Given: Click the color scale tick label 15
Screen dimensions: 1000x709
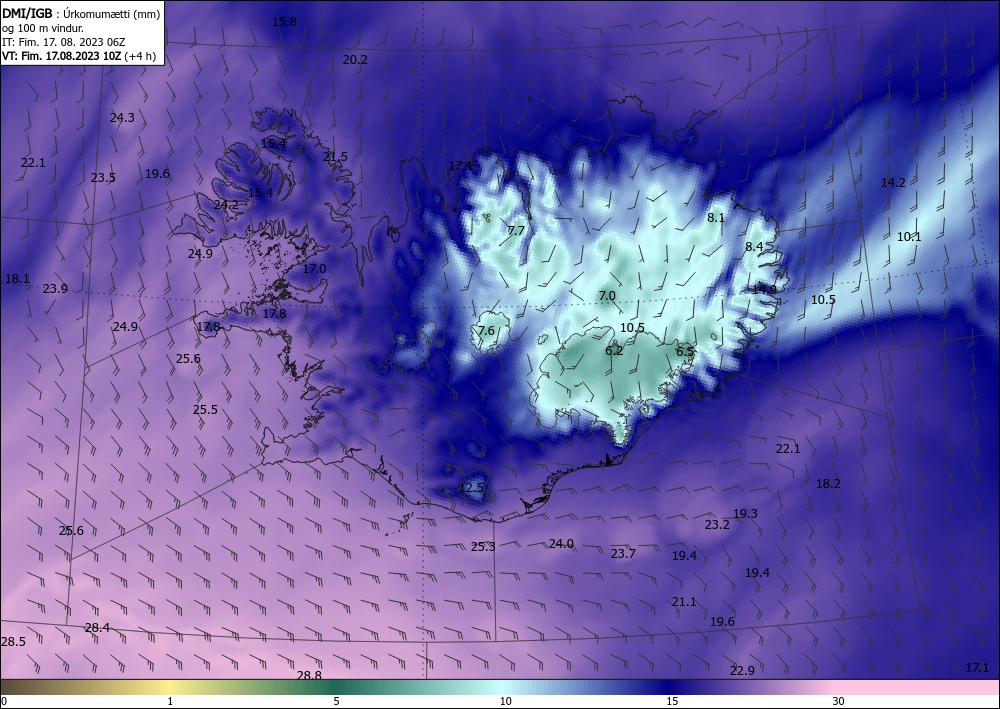Looking at the screenshot, I should click(672, 701).
